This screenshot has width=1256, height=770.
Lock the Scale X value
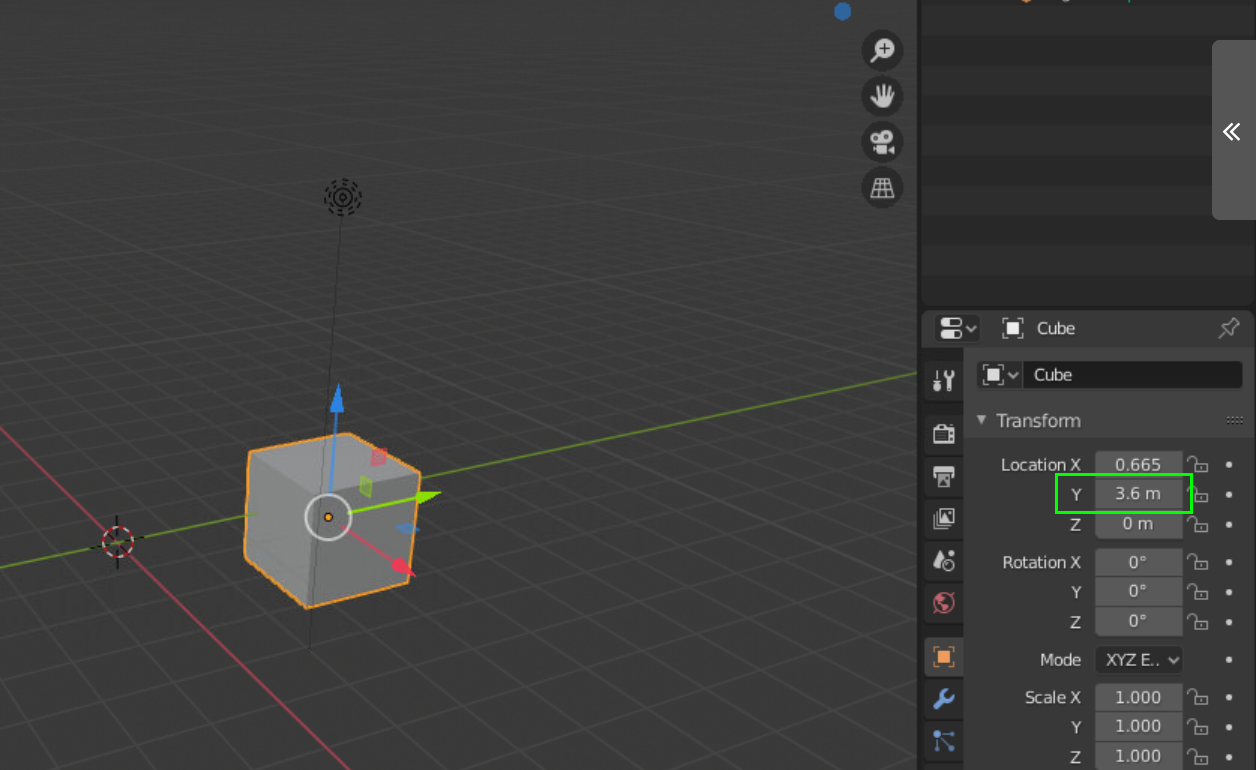[x=1197, y=698]
